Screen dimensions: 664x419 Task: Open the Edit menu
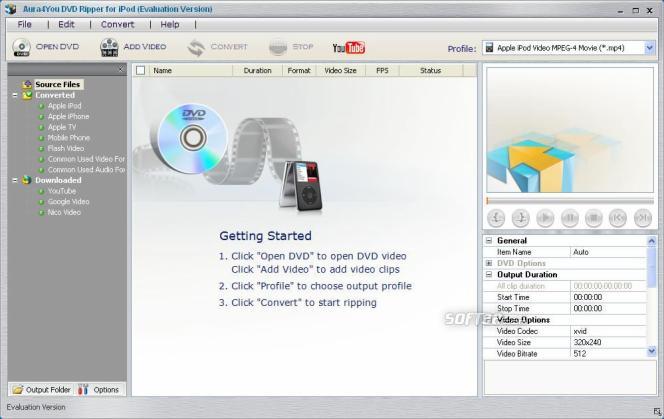pyautogui.click(x=66, y=25)
